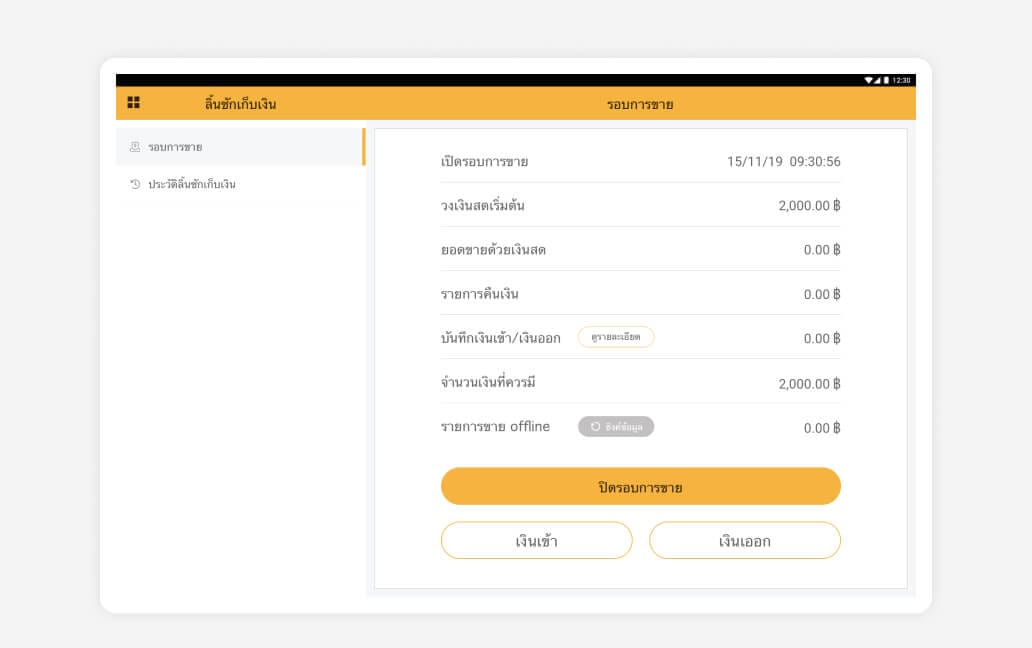
Task: Tap the Wi-Fi icon in status bar
Action: click(869, 80)
